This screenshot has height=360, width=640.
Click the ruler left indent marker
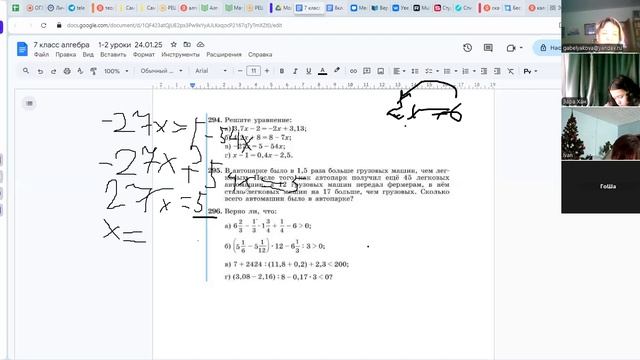[192, 85]
